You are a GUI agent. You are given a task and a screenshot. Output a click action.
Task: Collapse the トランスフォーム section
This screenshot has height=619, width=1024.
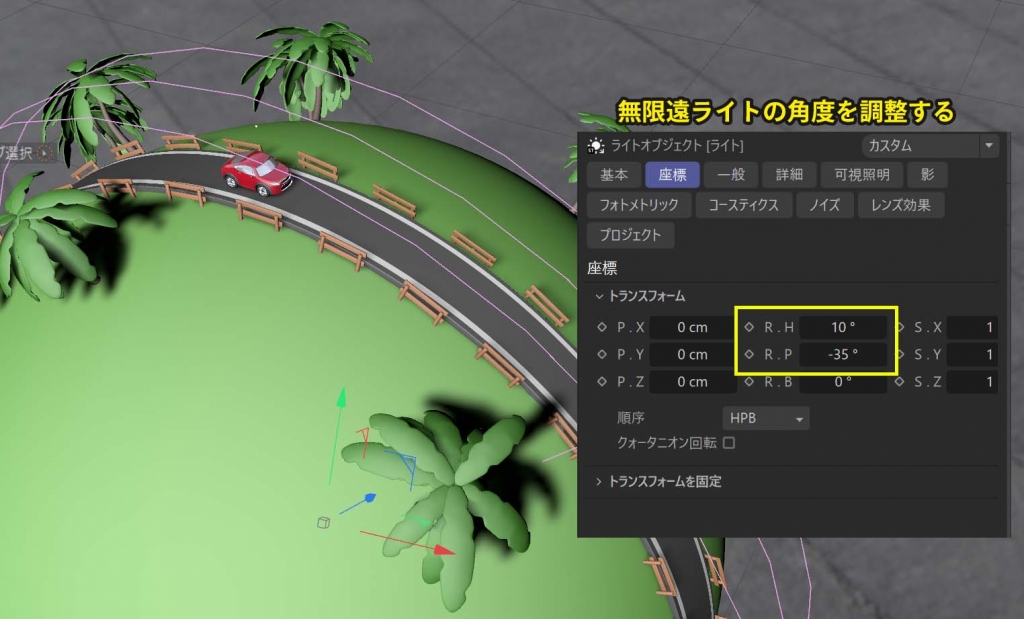tap(599, 296)
